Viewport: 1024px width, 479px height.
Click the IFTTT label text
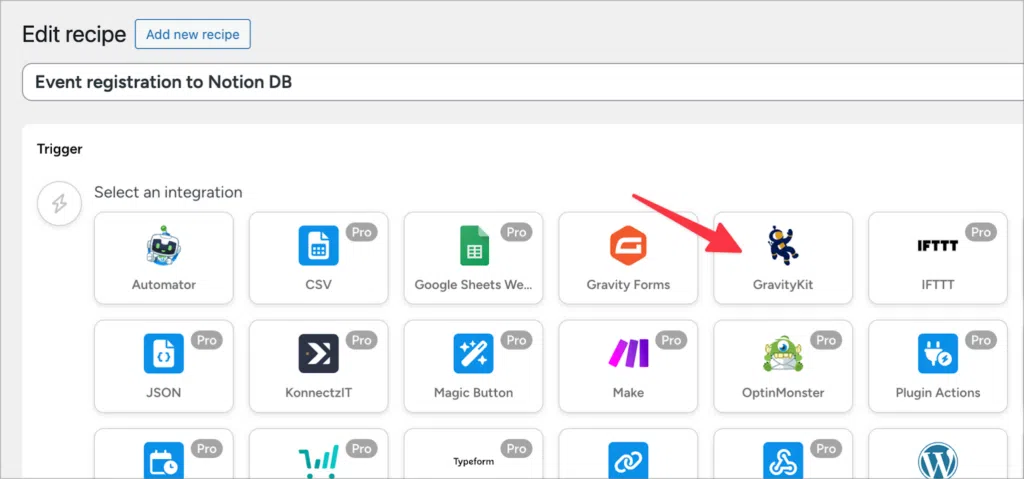(938, 285)
